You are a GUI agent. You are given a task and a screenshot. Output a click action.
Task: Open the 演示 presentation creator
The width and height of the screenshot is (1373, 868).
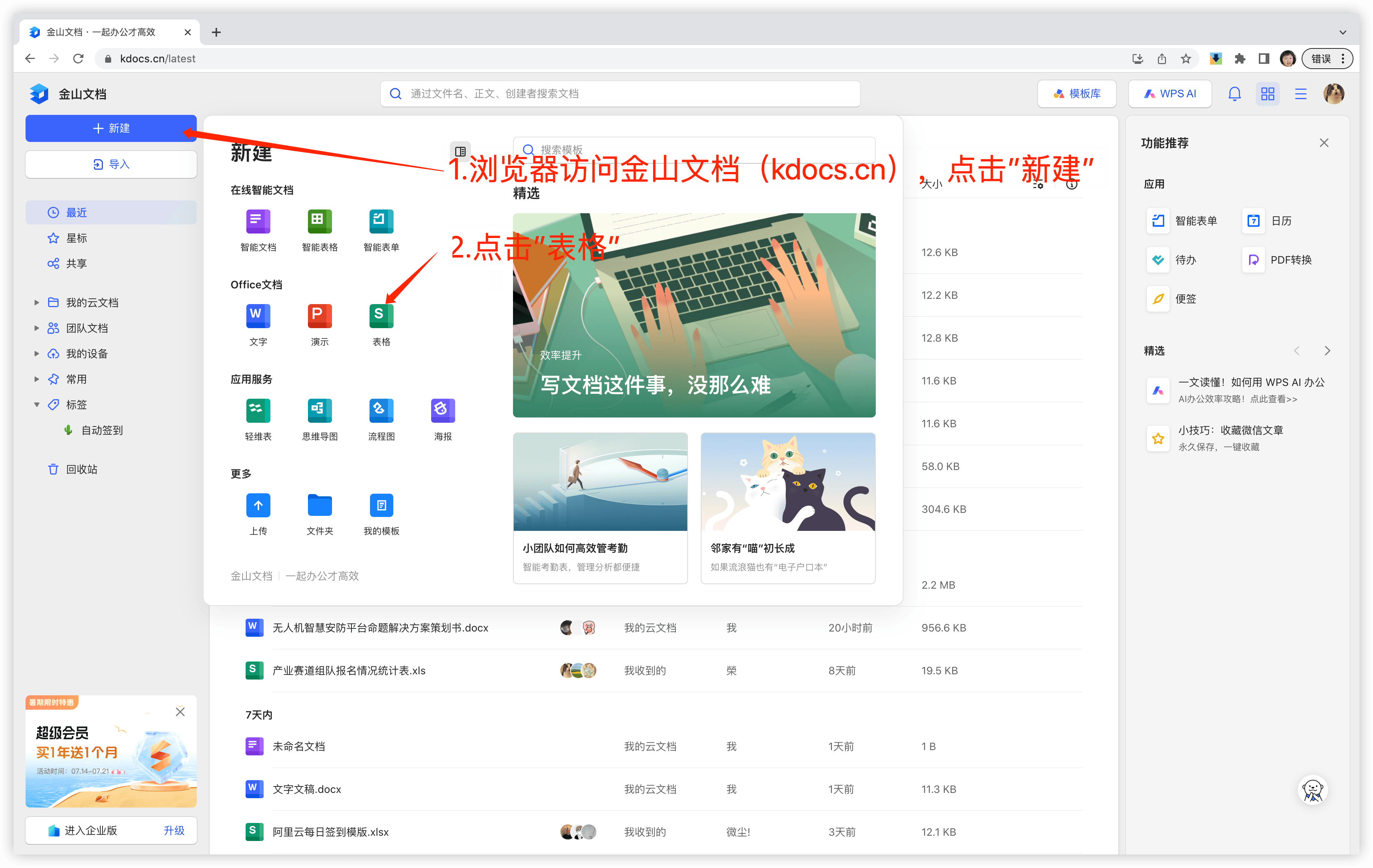point(319,315)
